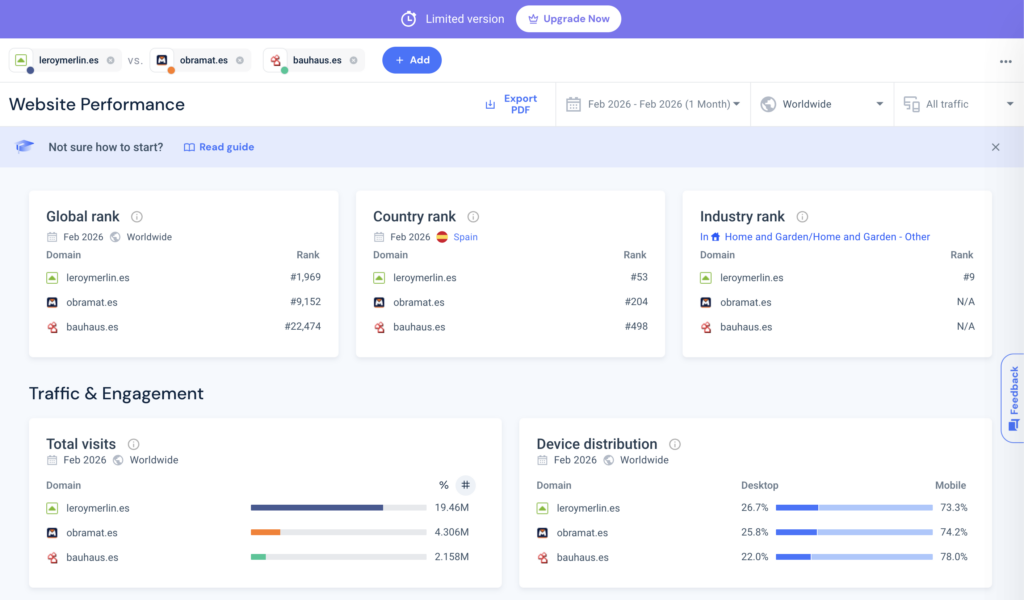Click the Country rank info icon

click(x=473, y=216)
